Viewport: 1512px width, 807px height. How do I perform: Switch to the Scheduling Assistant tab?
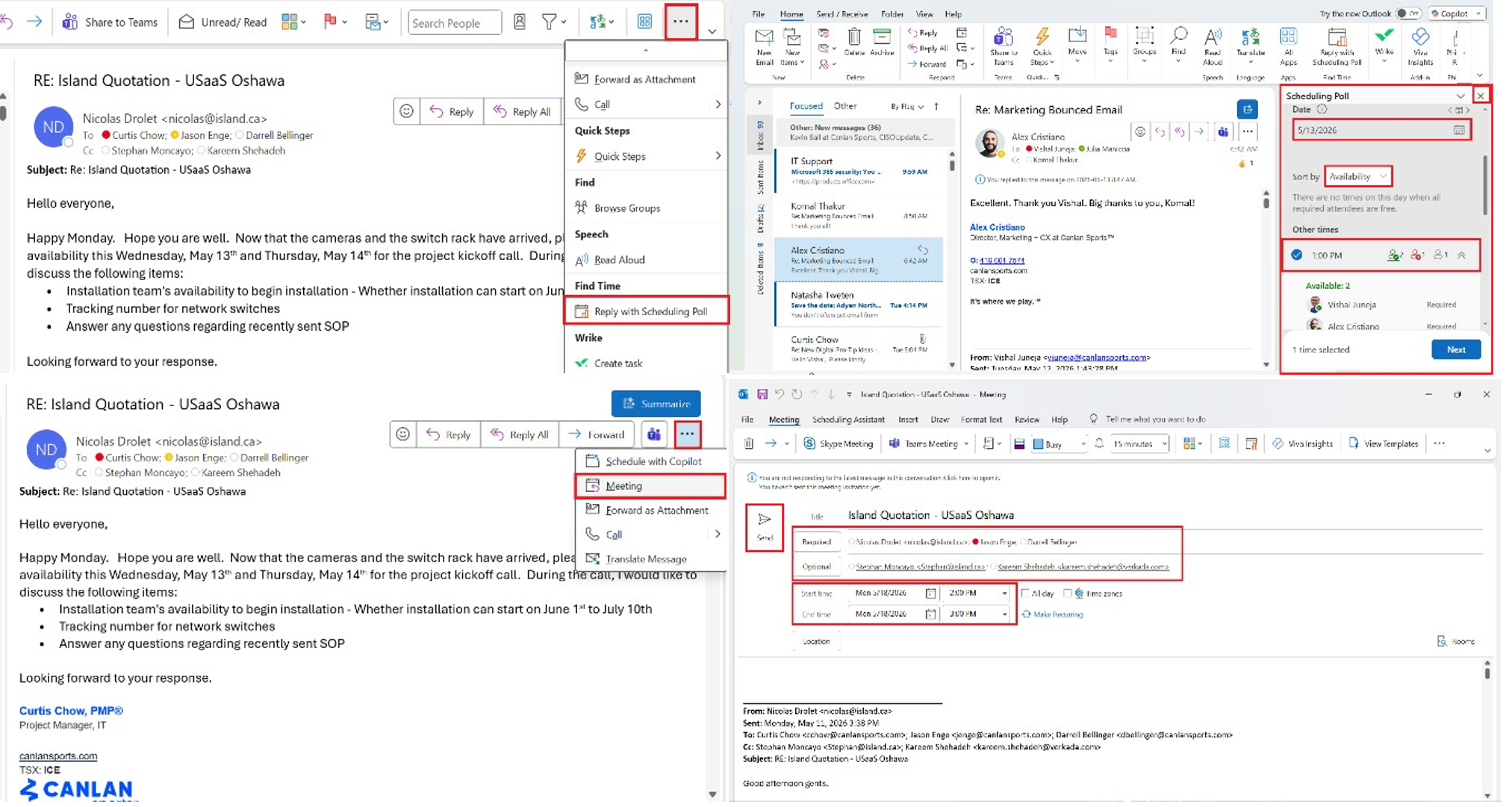point(848,420)
